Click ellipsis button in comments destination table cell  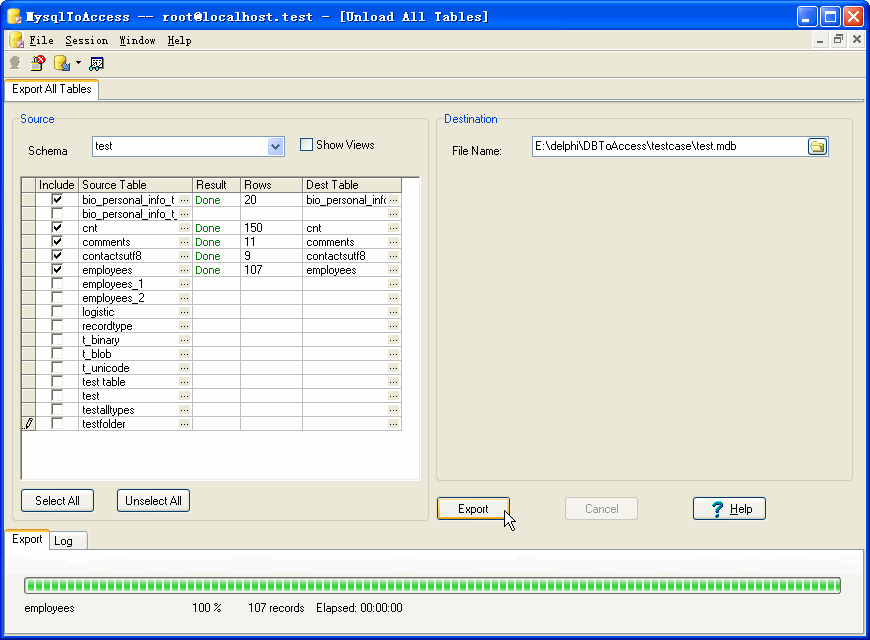coord(393,242)
